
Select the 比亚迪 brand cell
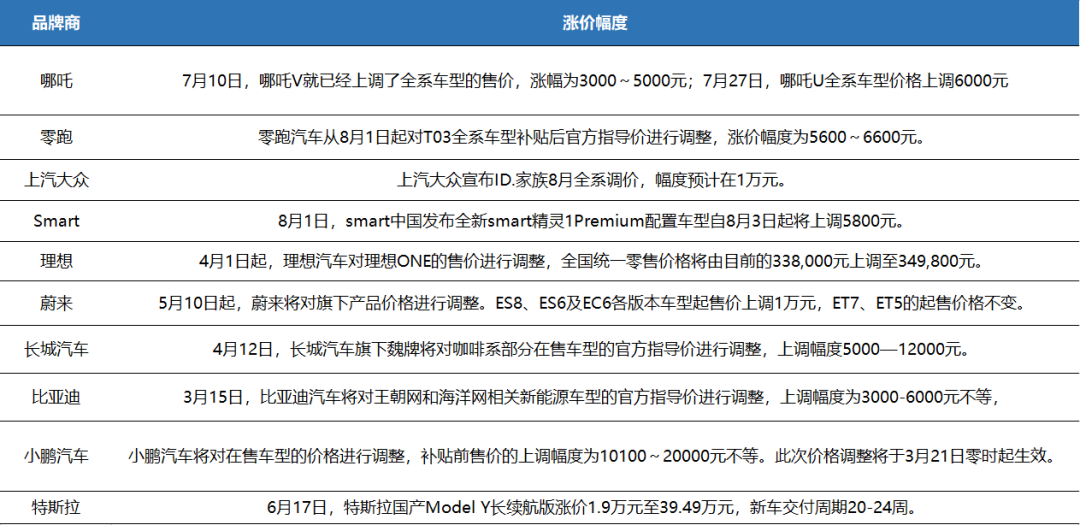coord(56,397)
